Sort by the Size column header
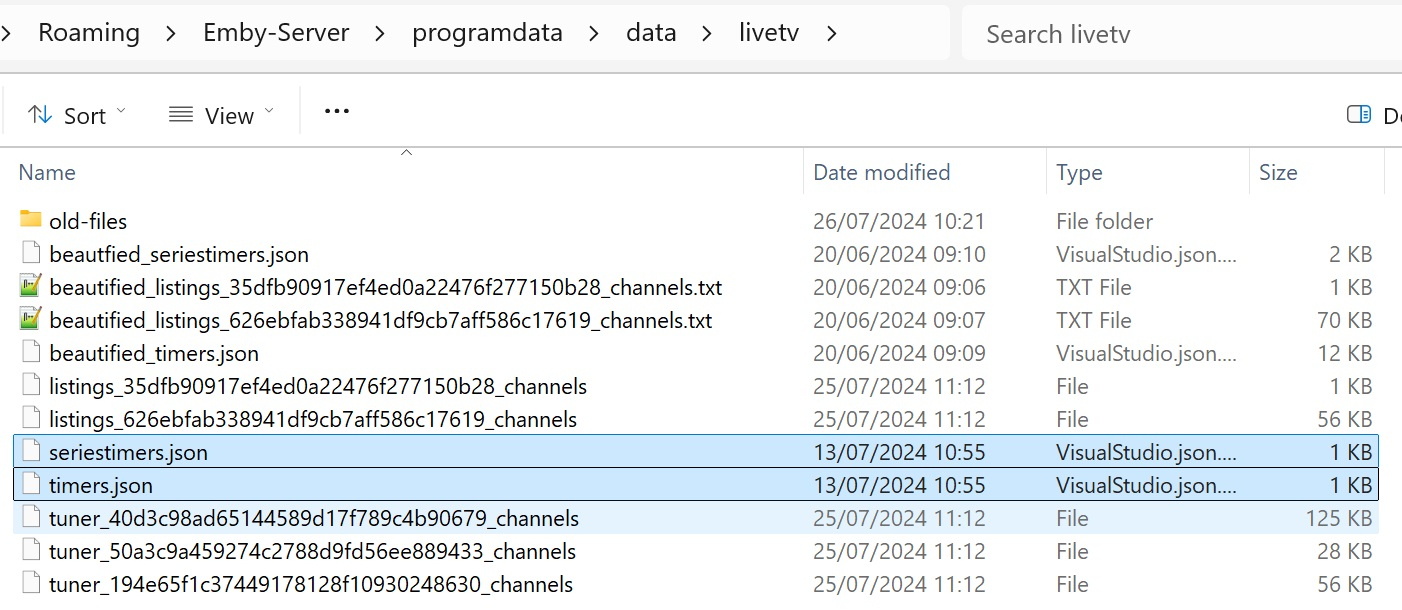Screen dimensions: 1402x610 tap(1278, 172)
